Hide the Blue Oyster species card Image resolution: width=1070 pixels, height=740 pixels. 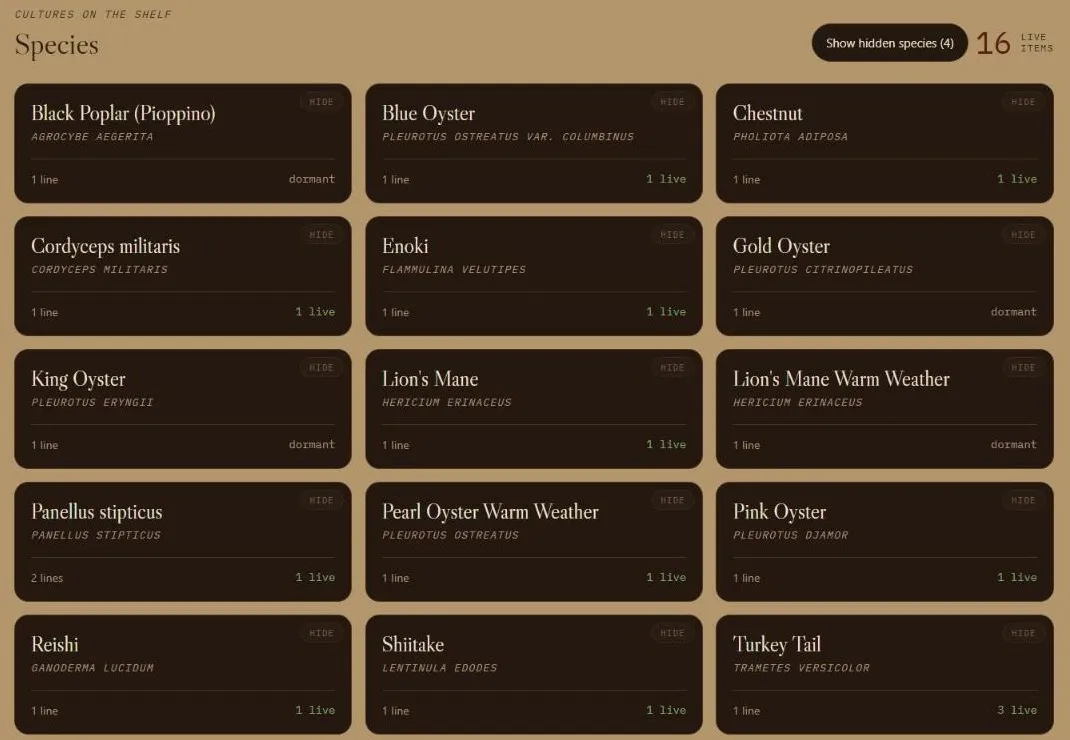pyautogui.click(x=672, y=102)
